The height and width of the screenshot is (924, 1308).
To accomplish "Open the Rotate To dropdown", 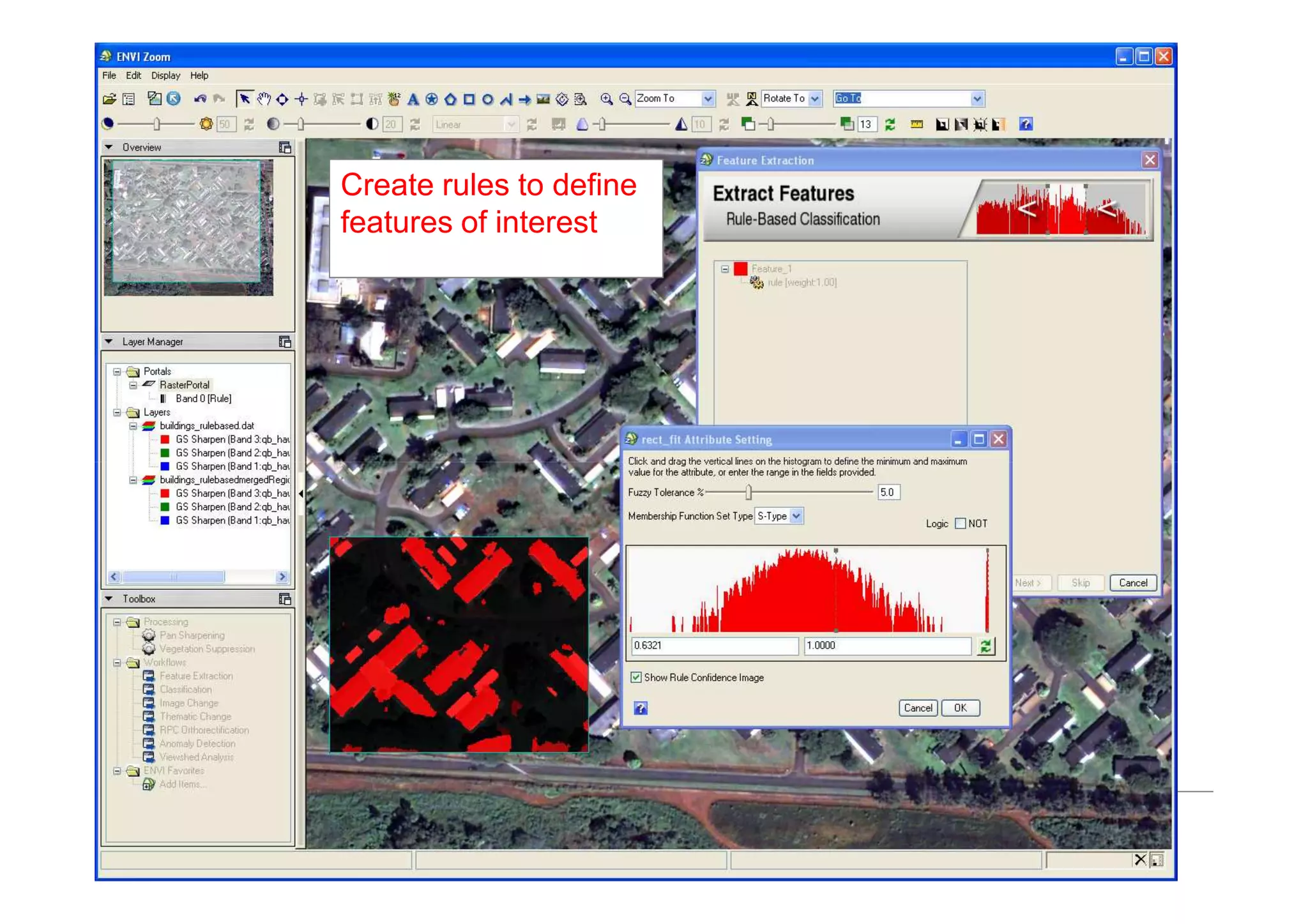I will (815, 99).
